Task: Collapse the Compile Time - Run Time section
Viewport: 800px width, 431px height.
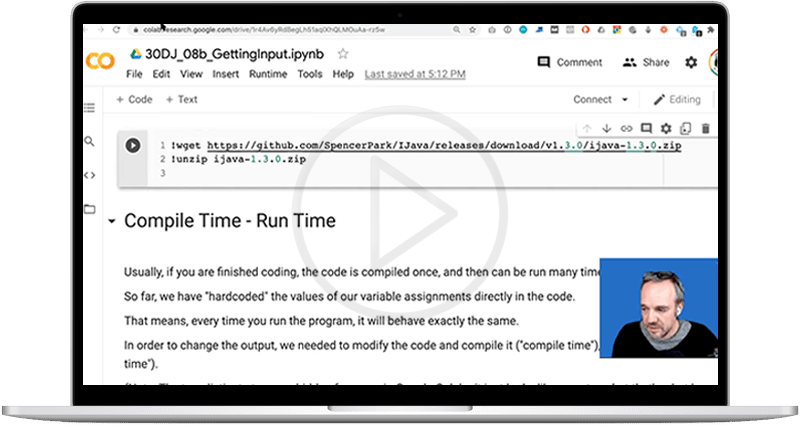Action: click(112, 221)
